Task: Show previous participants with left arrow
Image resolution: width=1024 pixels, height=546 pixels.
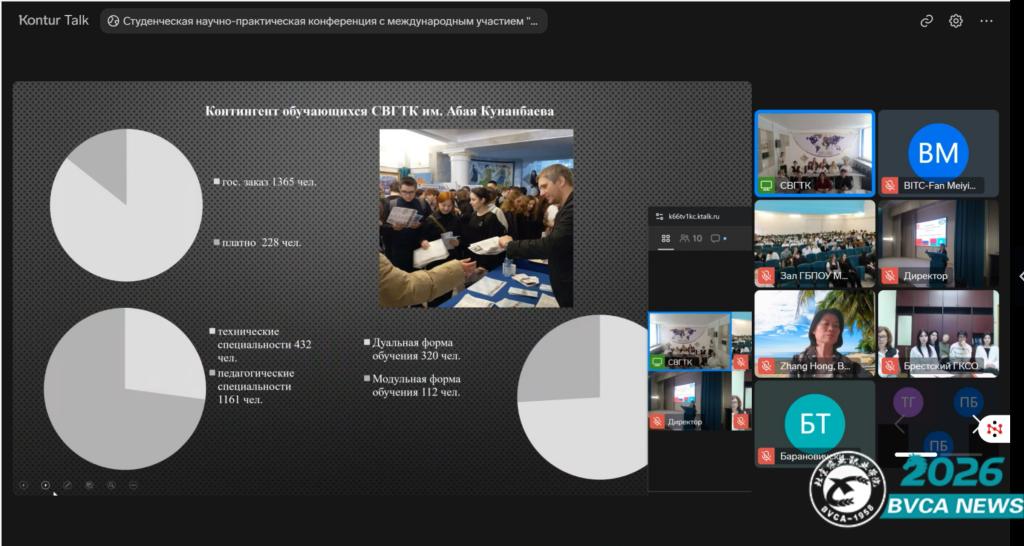Action: click(x=898, y=425)
